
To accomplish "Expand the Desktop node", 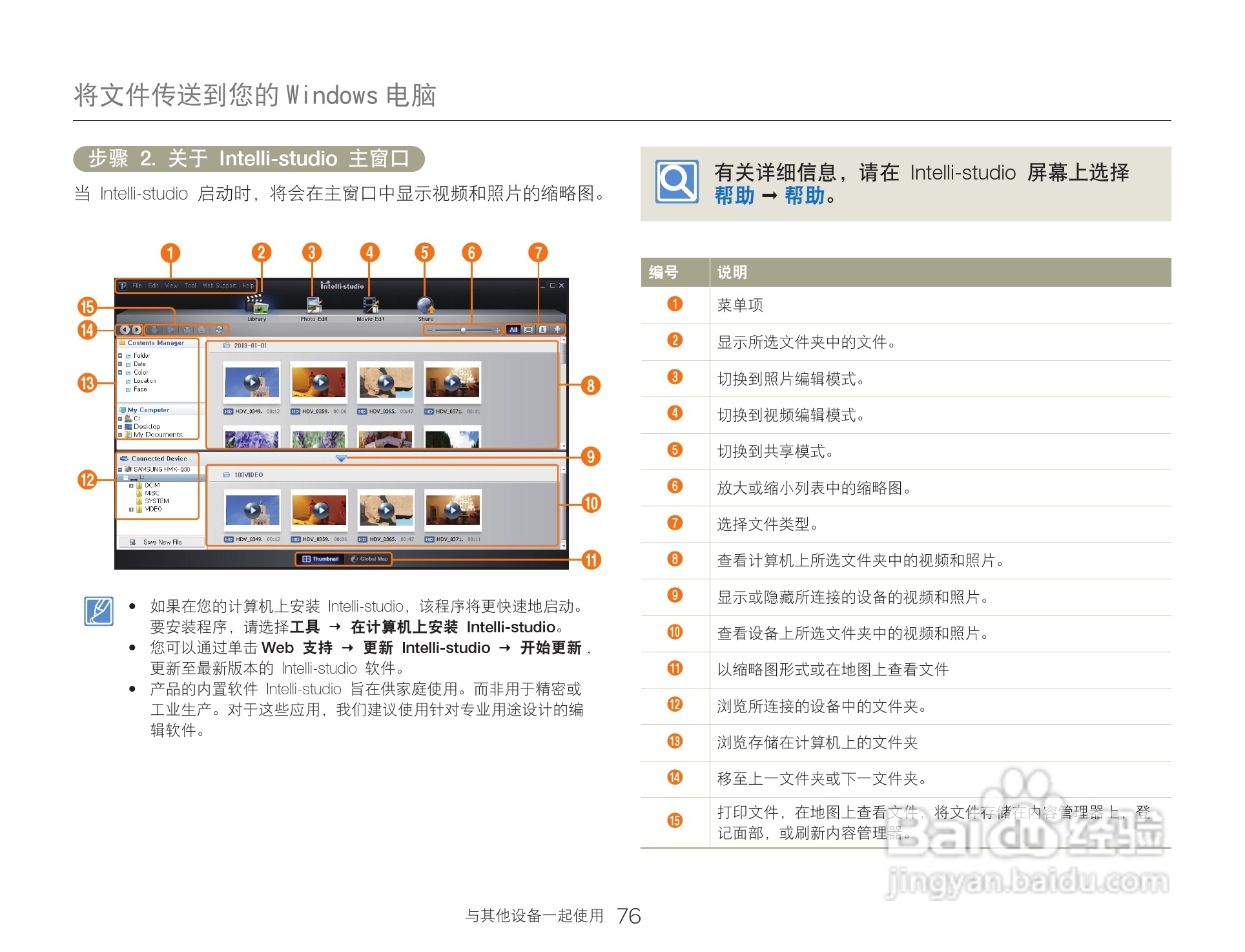I will [120, 427].
